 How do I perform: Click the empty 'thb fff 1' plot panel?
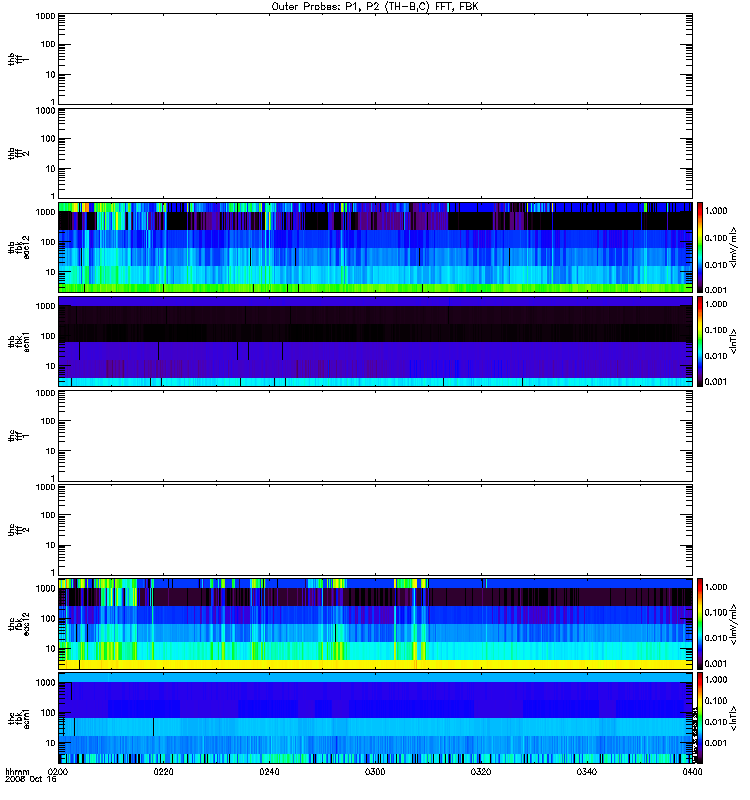376,59
